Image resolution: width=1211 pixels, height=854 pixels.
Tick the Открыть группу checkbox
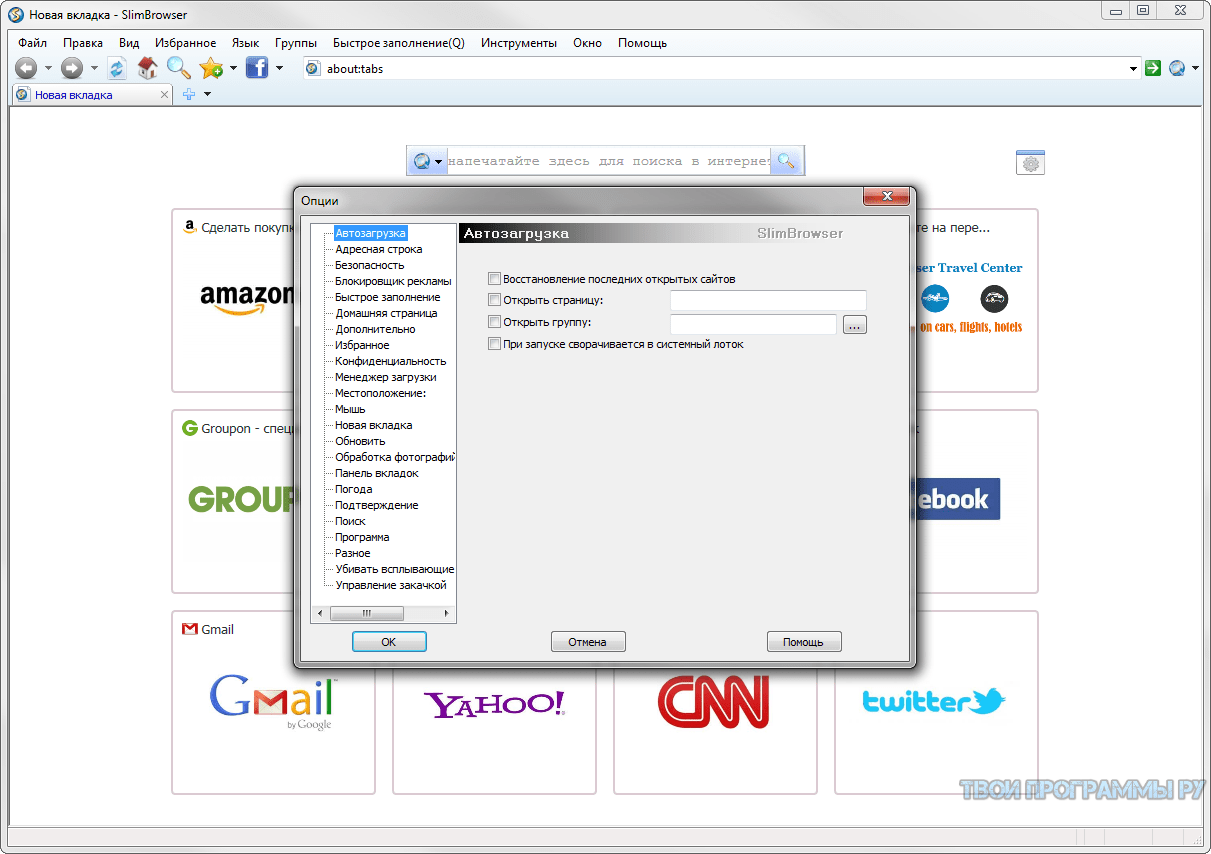[494, 322]
